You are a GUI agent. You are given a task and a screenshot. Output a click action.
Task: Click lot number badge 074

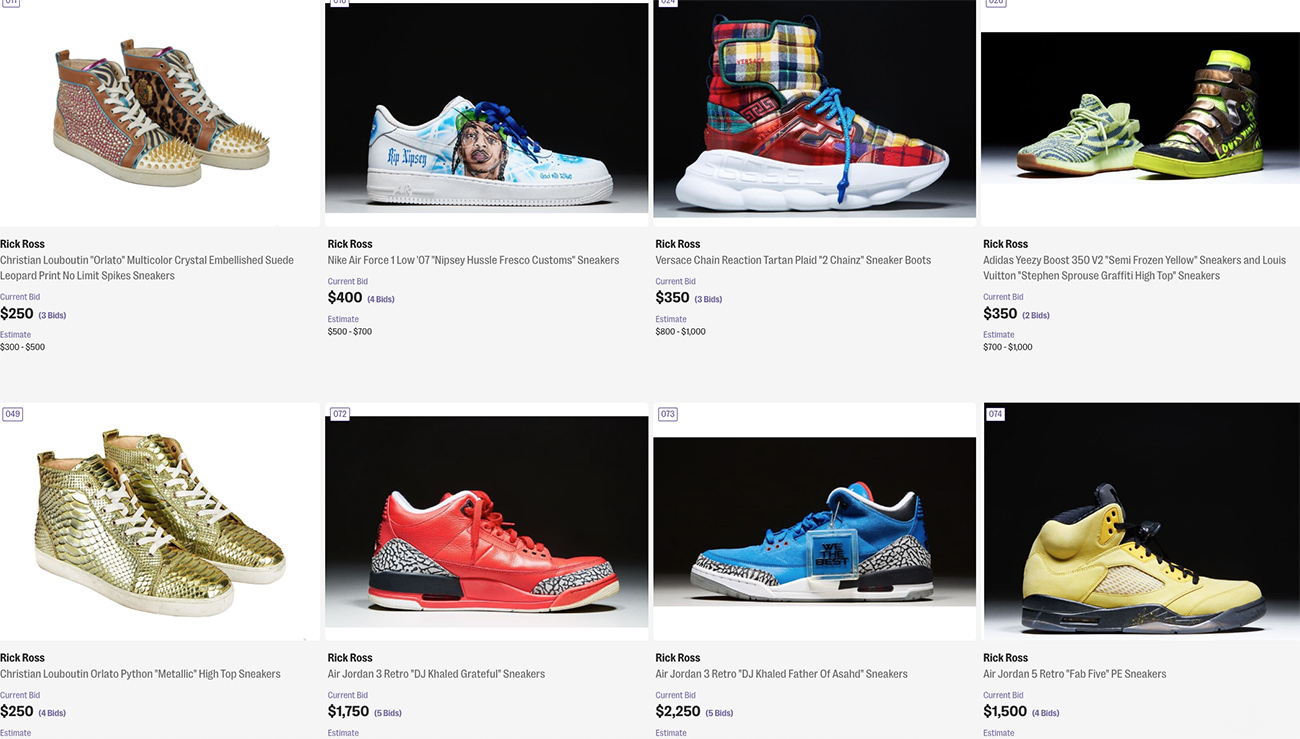point(995,414)
